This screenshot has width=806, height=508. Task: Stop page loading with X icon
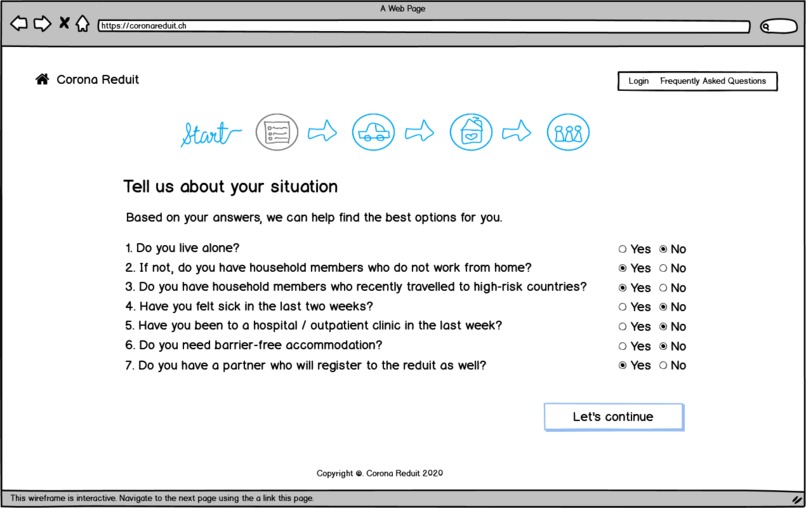[x=64, y=23]
